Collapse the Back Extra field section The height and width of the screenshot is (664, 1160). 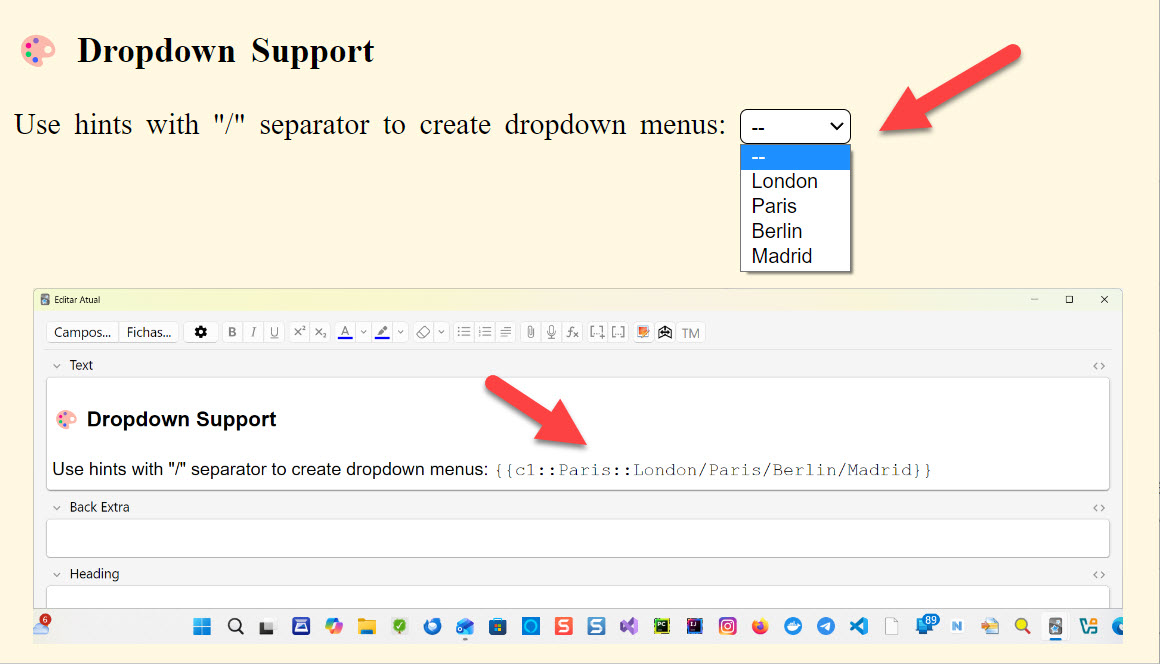(x=56, y=507)
